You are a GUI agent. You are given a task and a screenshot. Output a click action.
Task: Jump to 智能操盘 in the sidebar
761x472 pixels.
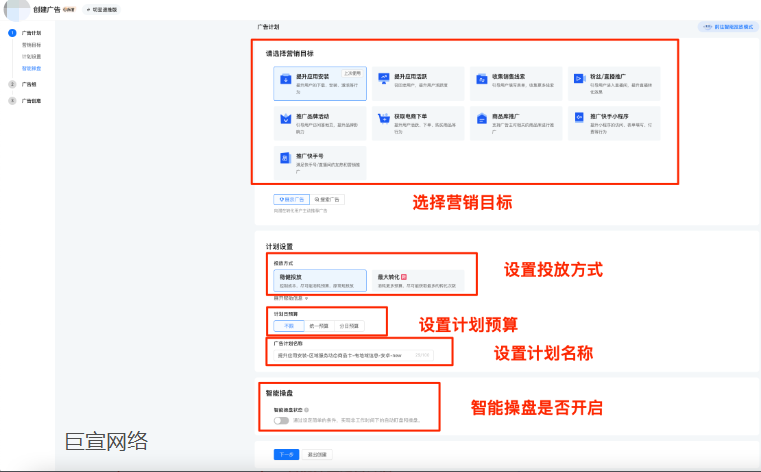pos(32,68)
